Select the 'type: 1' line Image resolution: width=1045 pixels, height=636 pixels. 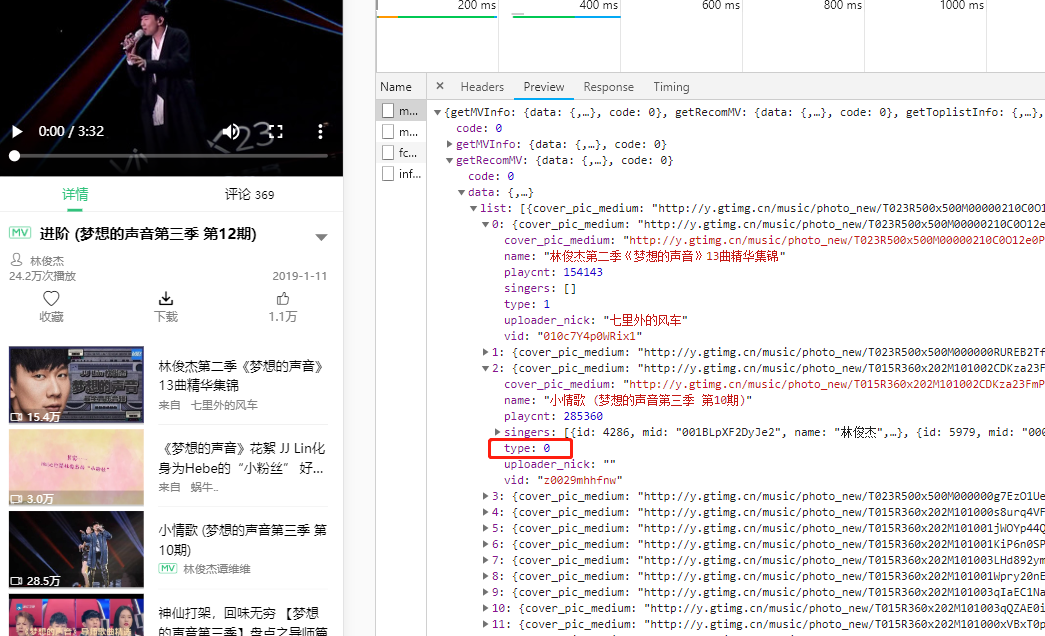click(x=527, y=304)
